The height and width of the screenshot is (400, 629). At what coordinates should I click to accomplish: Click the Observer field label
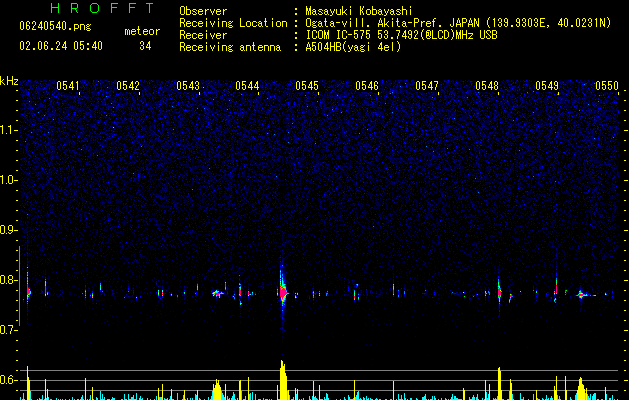(x=203, y=11)
